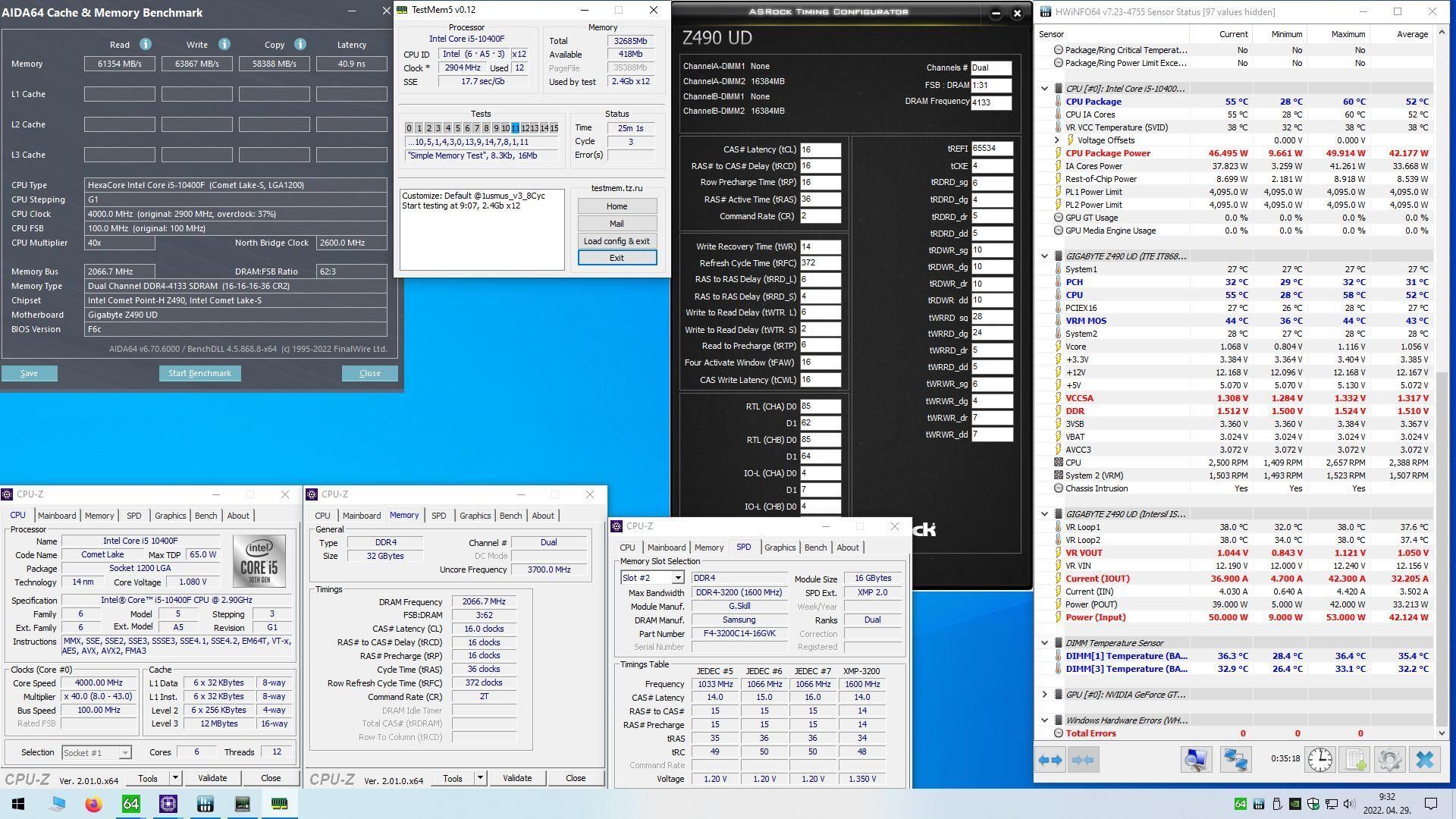Click the HWiNFO network remote monitors icon

pyautogui.click(x=1235, y=760)
